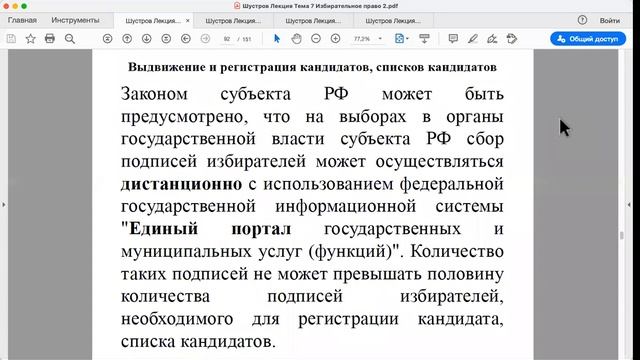The width and height of the screenshot is (640, 360).
Task: Open the page fit options dropdown
Action: (402, 39)
